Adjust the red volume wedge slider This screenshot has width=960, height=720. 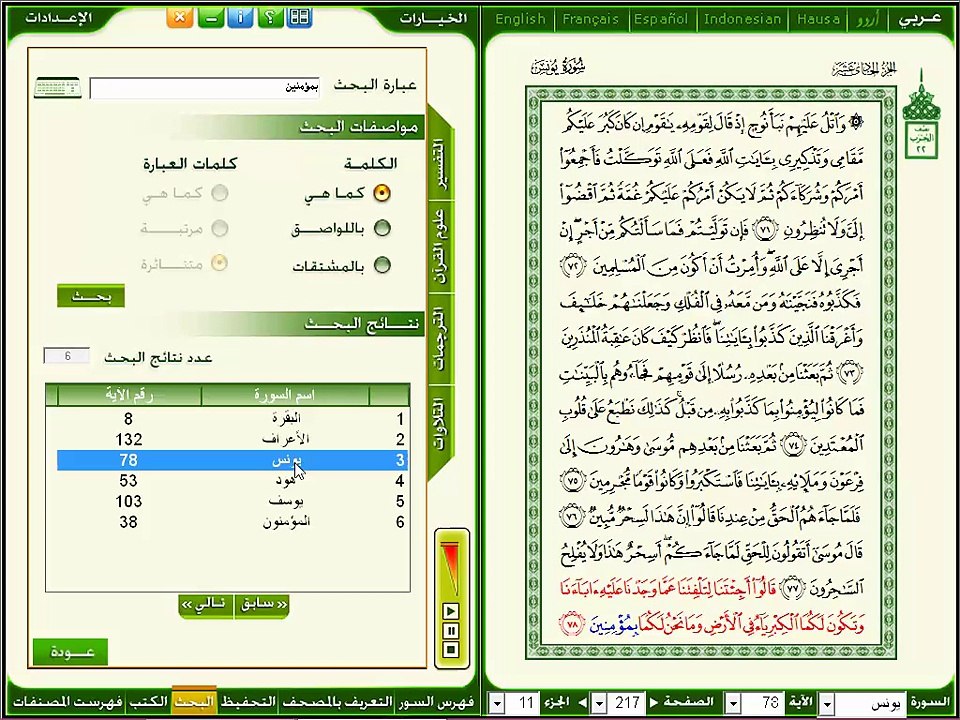[450, 566]
